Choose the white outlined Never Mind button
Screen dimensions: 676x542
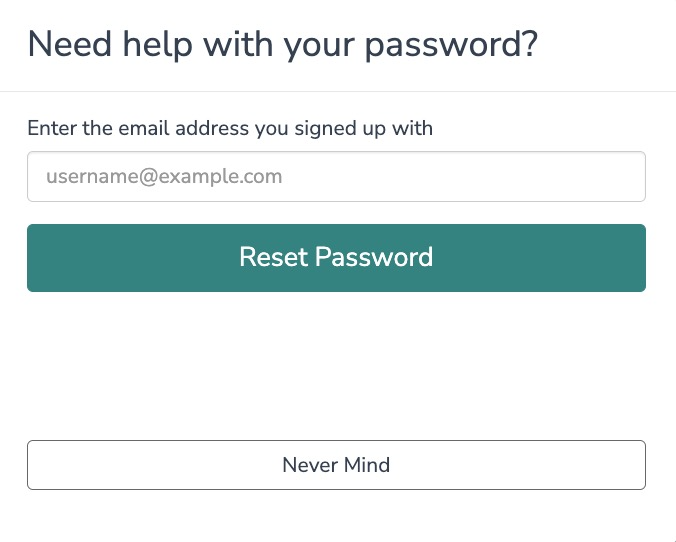(x=336, y=465)
